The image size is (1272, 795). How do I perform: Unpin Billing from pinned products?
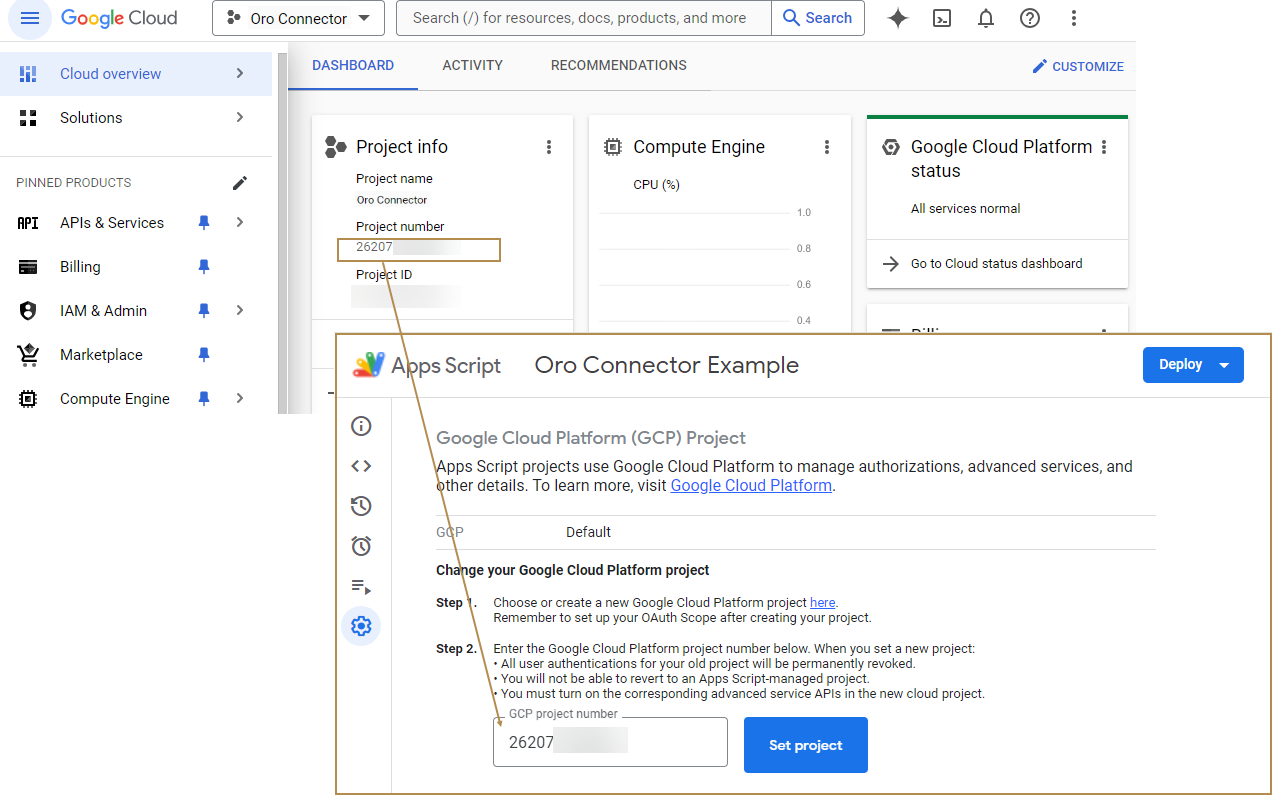(x=204, y=267)
